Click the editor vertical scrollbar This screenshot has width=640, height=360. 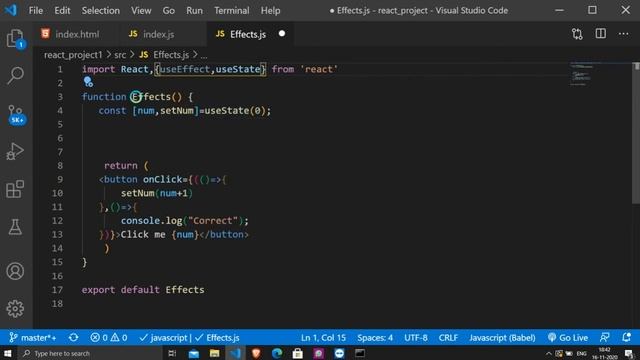pyautogui.click(x=636, y=133)
